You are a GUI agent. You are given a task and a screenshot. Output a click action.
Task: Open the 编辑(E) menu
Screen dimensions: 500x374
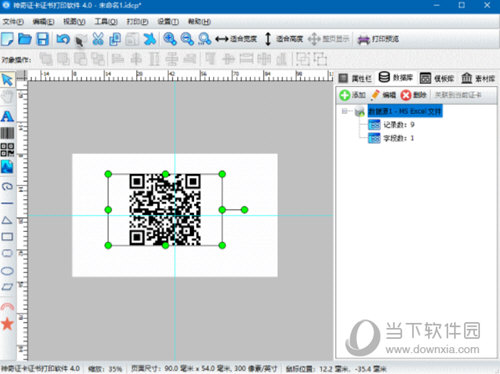click(43, 22)
